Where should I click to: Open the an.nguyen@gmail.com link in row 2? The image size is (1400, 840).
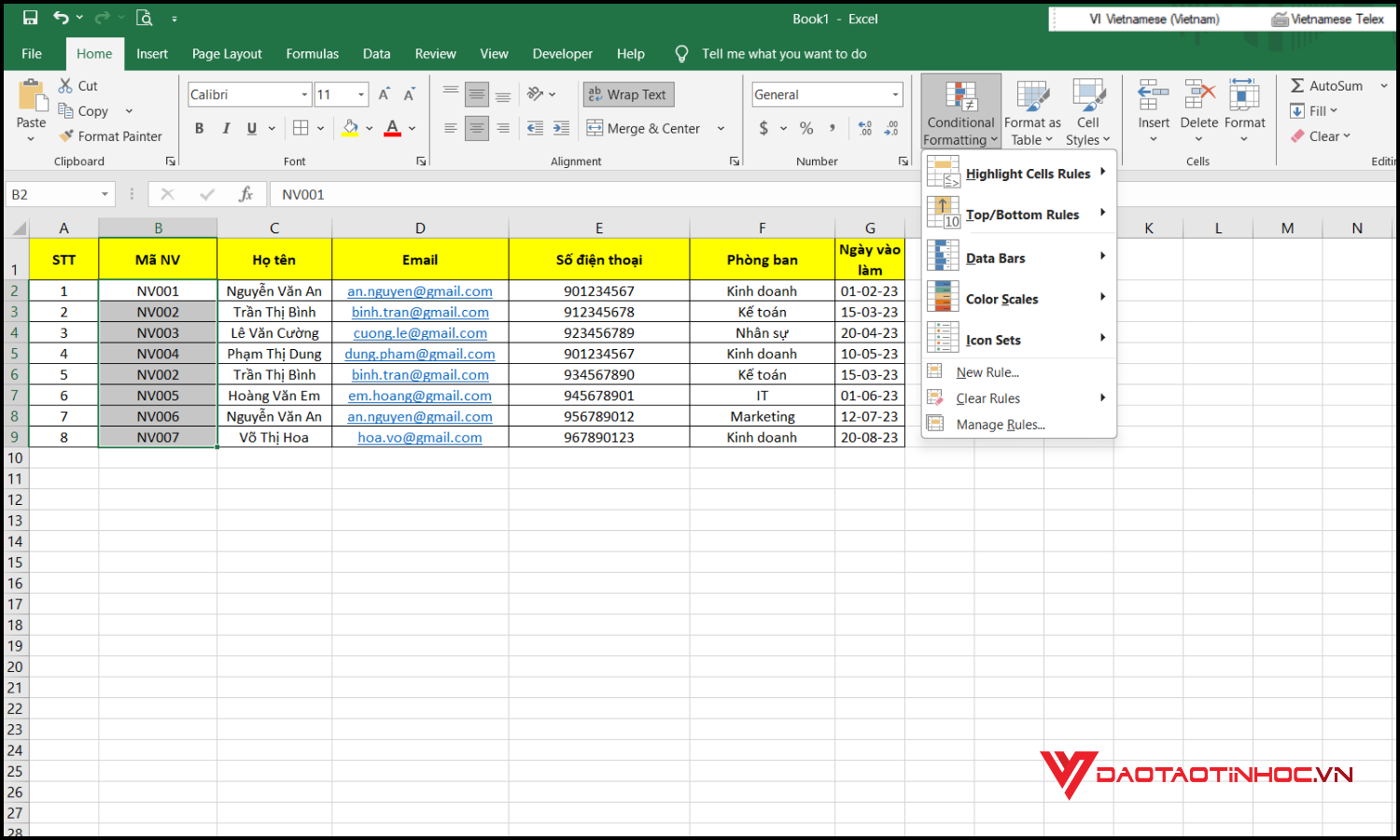pos(420,291)
